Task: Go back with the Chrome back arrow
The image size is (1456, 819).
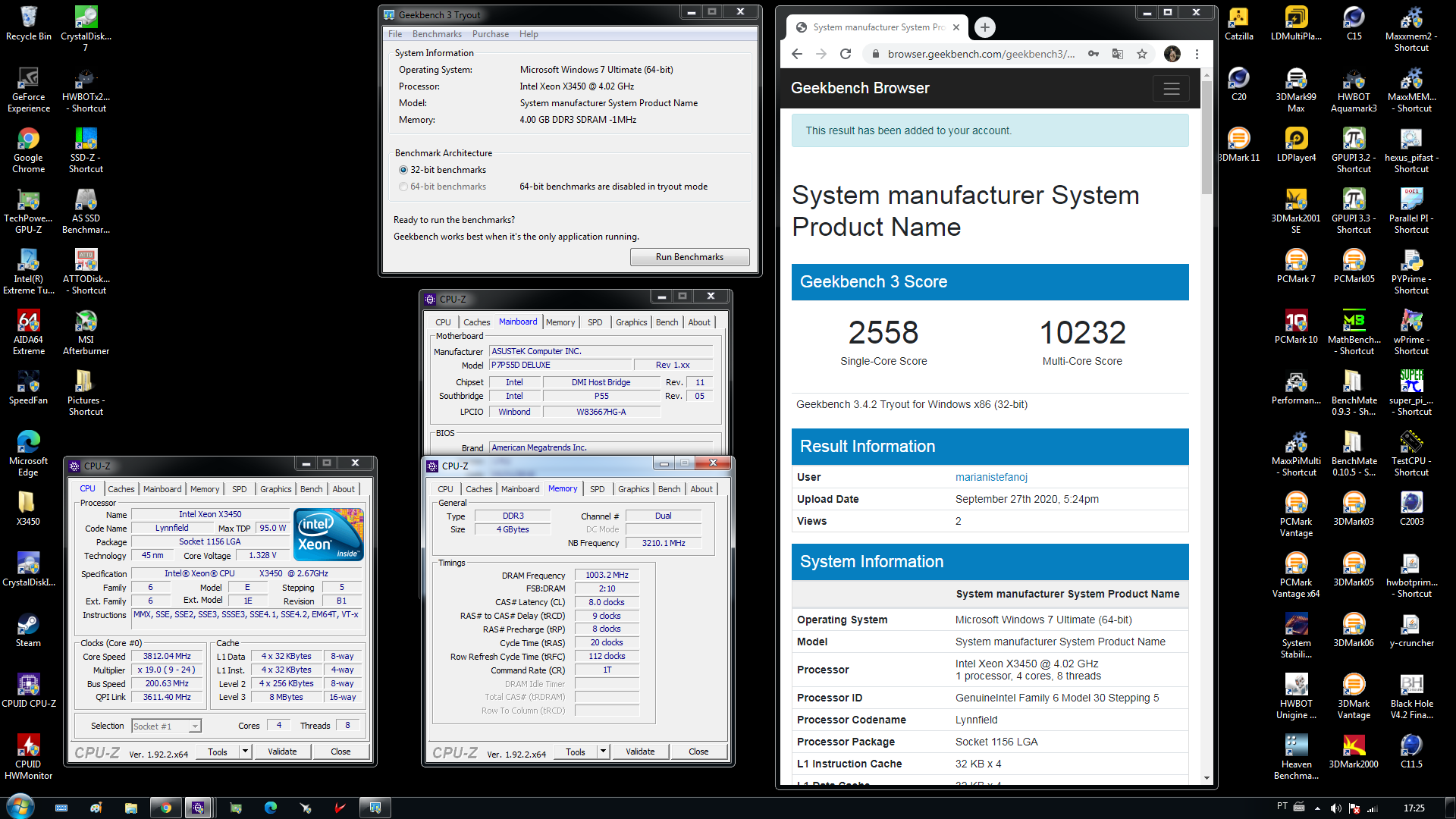Action: (x=796, y=54)
